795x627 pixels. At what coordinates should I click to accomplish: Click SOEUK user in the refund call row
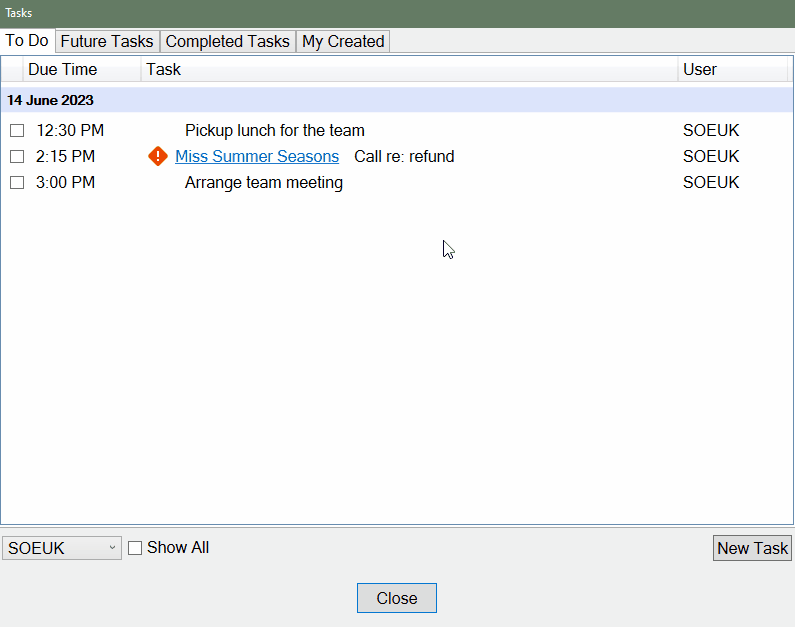point(711,156)
